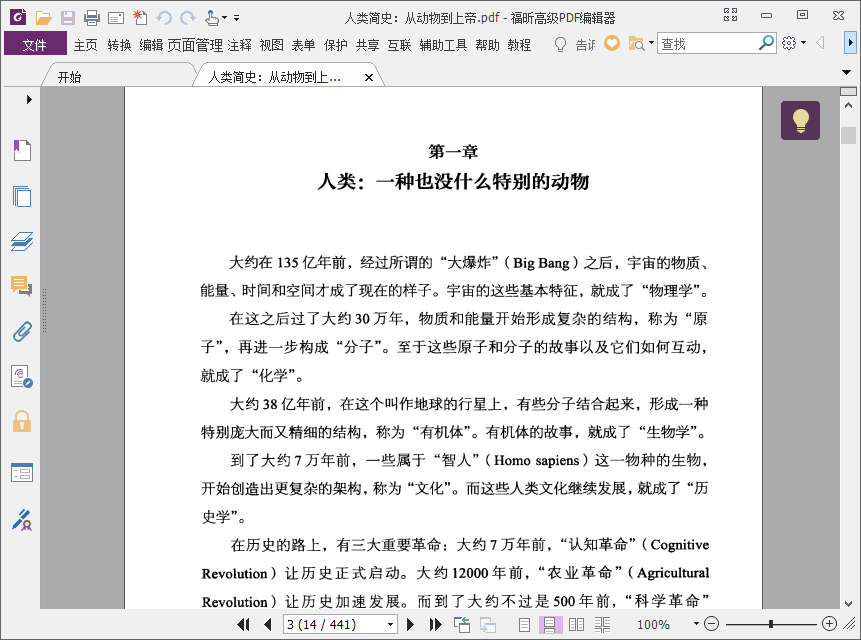Open a file with the folder icon
Viewport: 861px width, 640px height.
click(x=43, y=18)
